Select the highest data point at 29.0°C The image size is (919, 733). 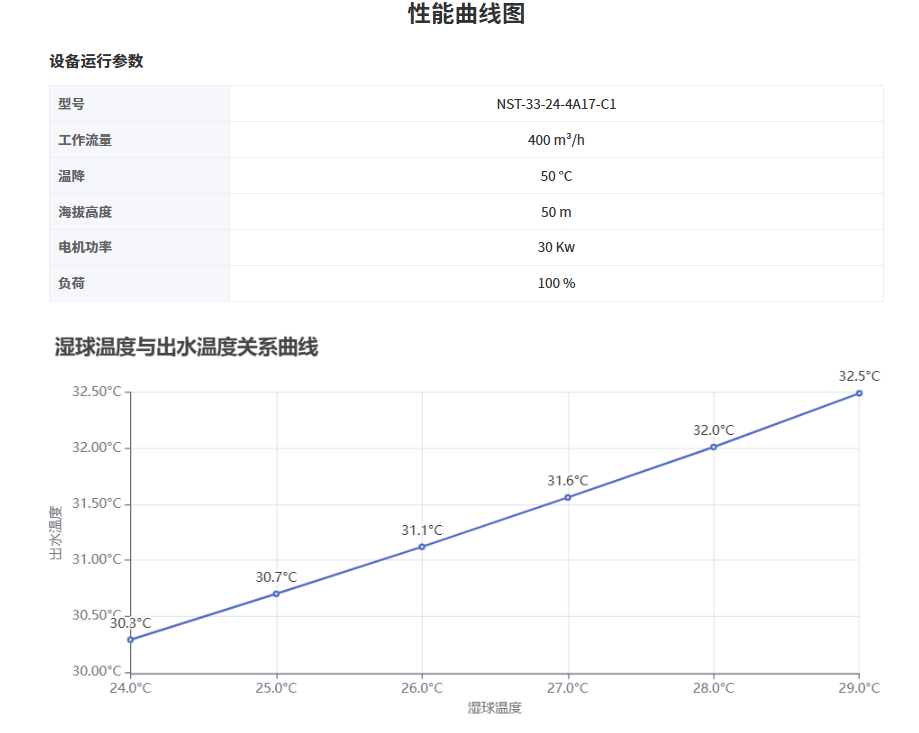pos(858,394)
